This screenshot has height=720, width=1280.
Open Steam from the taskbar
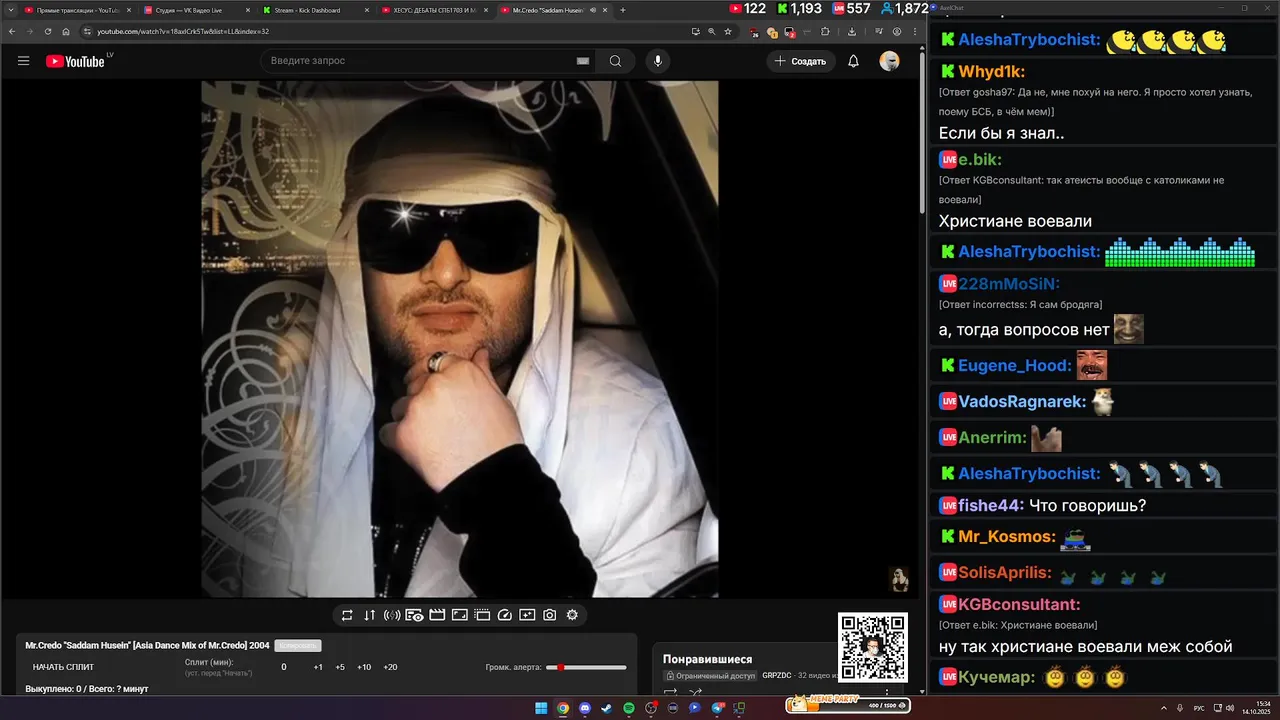point(606,708)
